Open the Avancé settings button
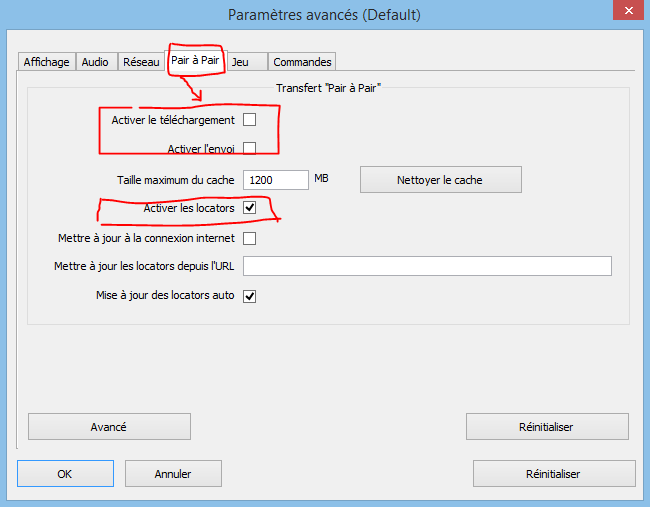 pyautogui.click(x=109, y=427)
